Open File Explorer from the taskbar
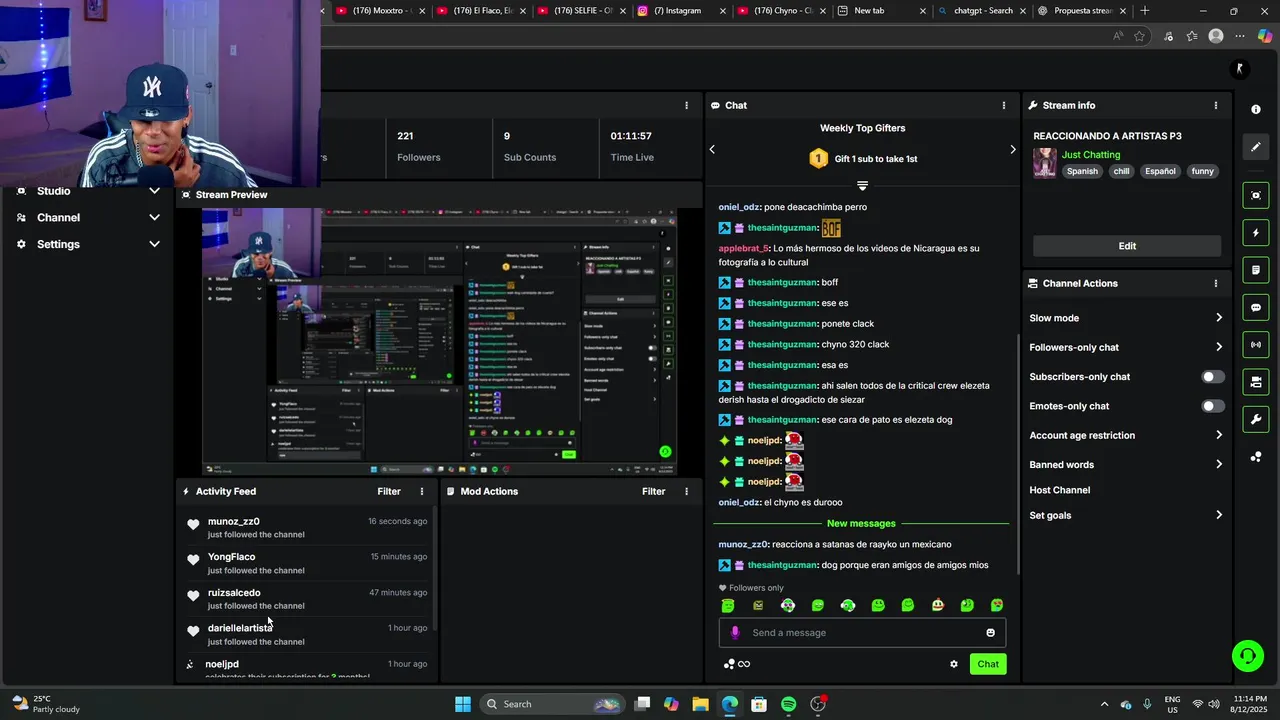Viewport: 1280px width, 720px height. [x=700, y=704]
